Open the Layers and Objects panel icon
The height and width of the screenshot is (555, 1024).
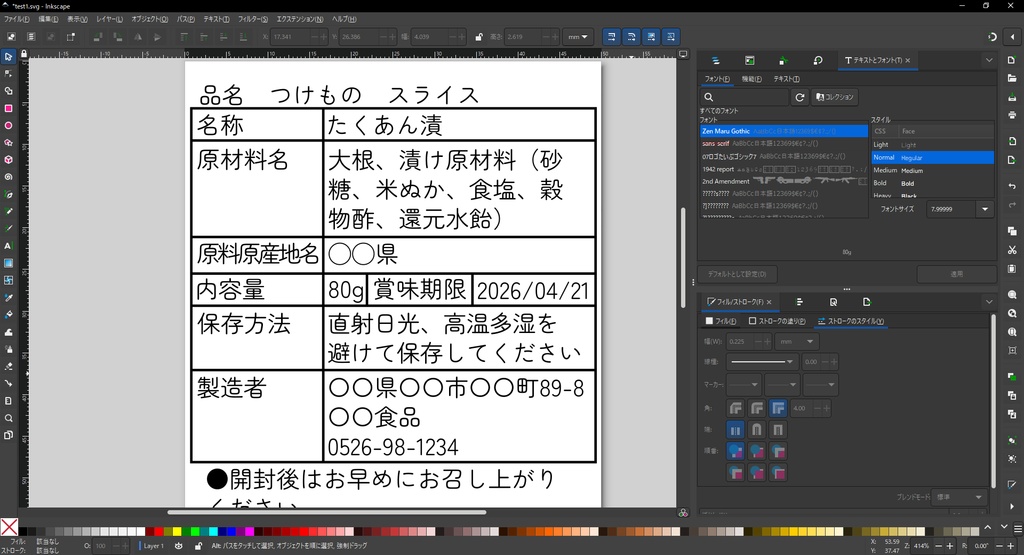716,60
